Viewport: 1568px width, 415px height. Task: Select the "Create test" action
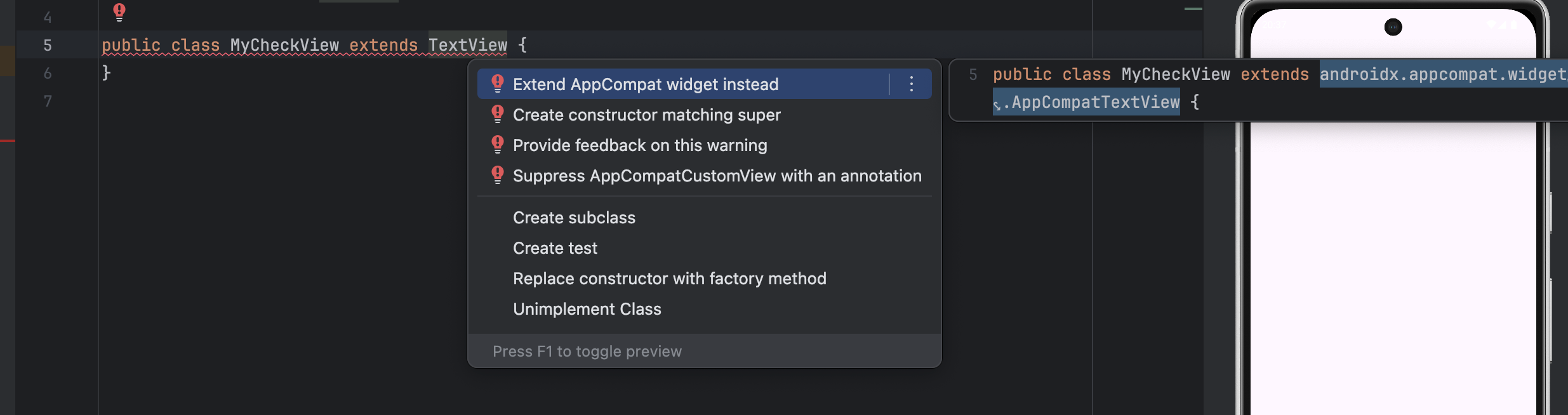point(555,248)
